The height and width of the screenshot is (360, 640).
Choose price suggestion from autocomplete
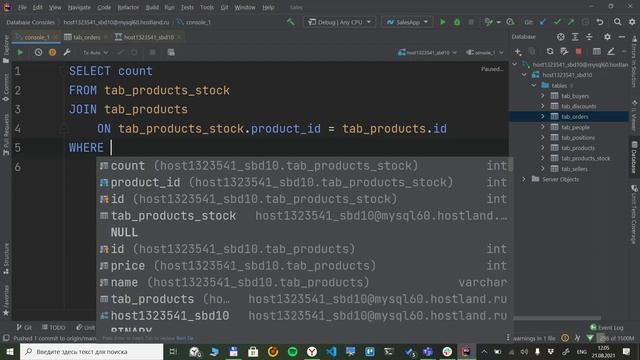304,266
